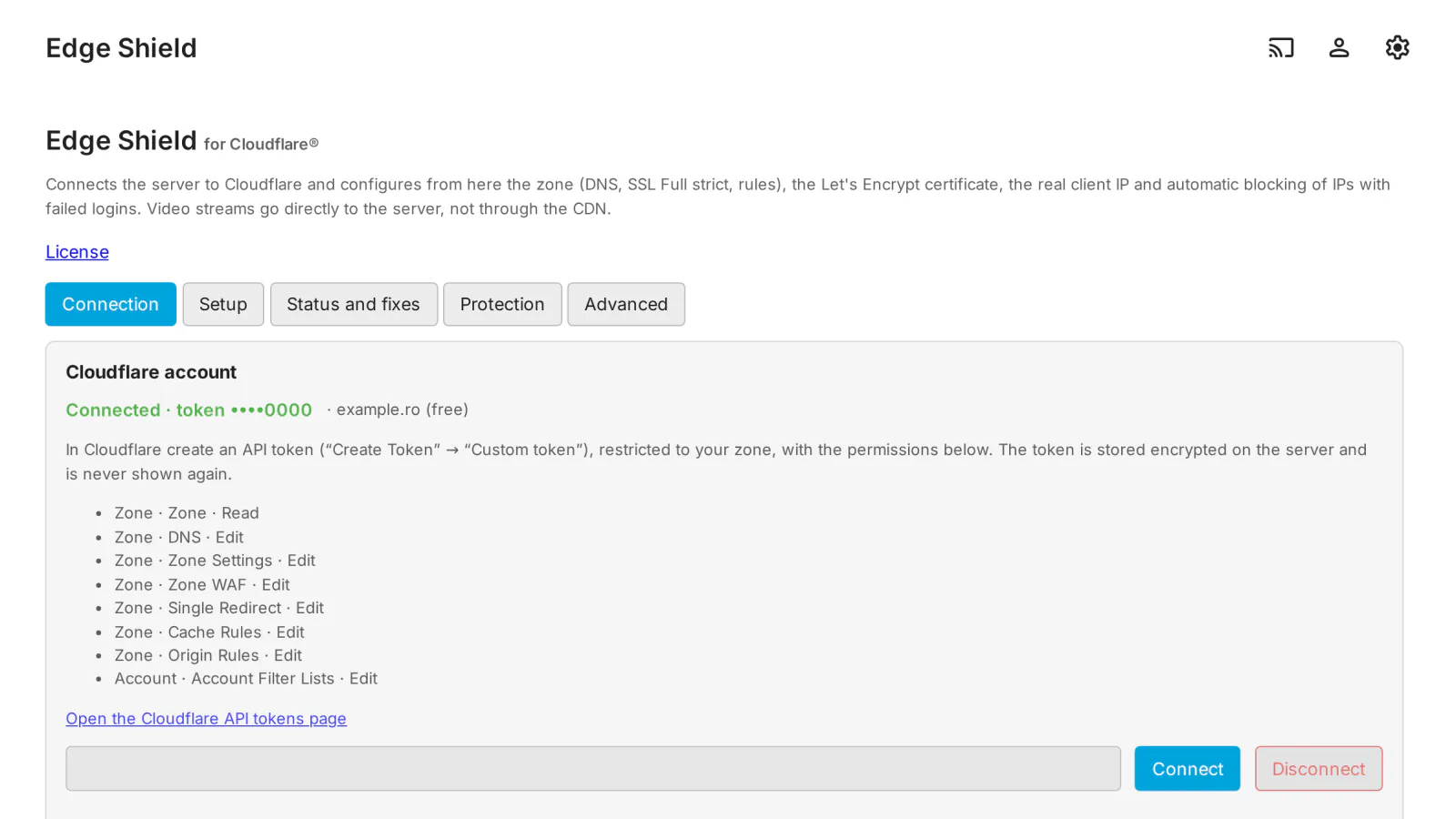Click the Disconnect button
Image resolution: width=1456 pixels, height=819 pixels.
coord(1319,769)
